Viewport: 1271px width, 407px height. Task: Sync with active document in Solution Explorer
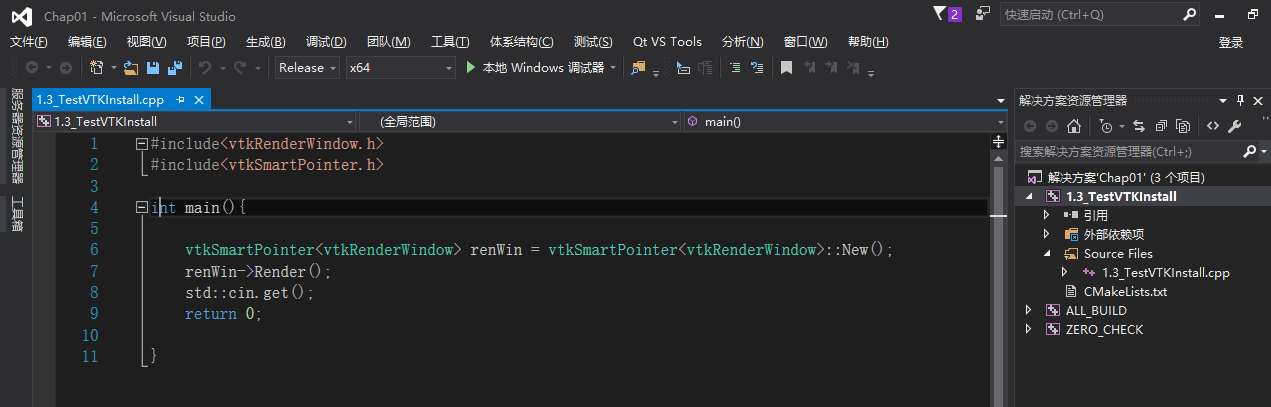[1139, 126]
